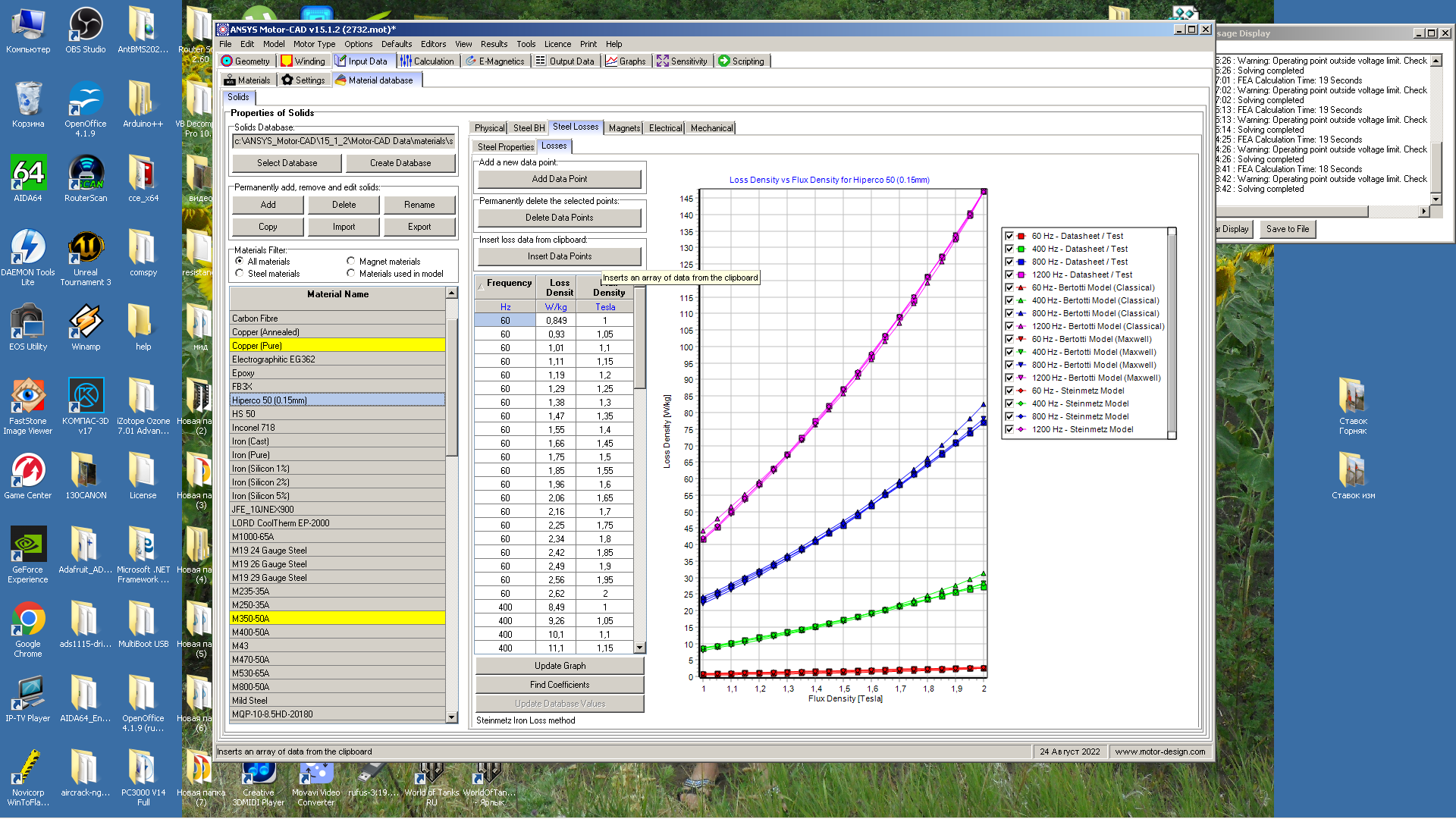1456x819 pixels.
Task: Switch to the Steel Properties tab
Action: coord(505,147)
